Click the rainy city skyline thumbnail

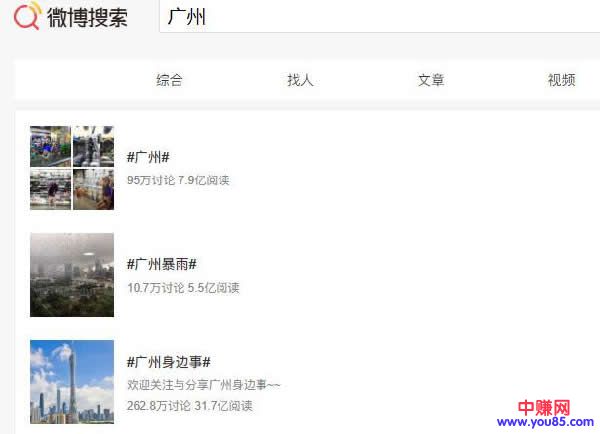coord(72,275)
